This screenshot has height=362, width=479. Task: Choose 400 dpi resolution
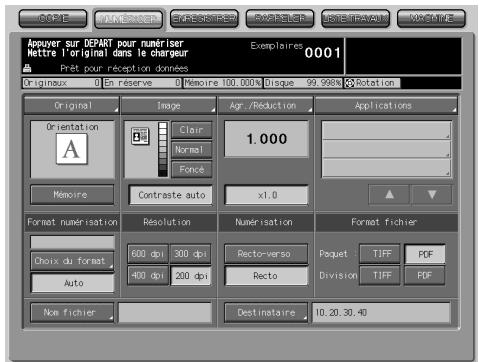[x=148, y=276]
